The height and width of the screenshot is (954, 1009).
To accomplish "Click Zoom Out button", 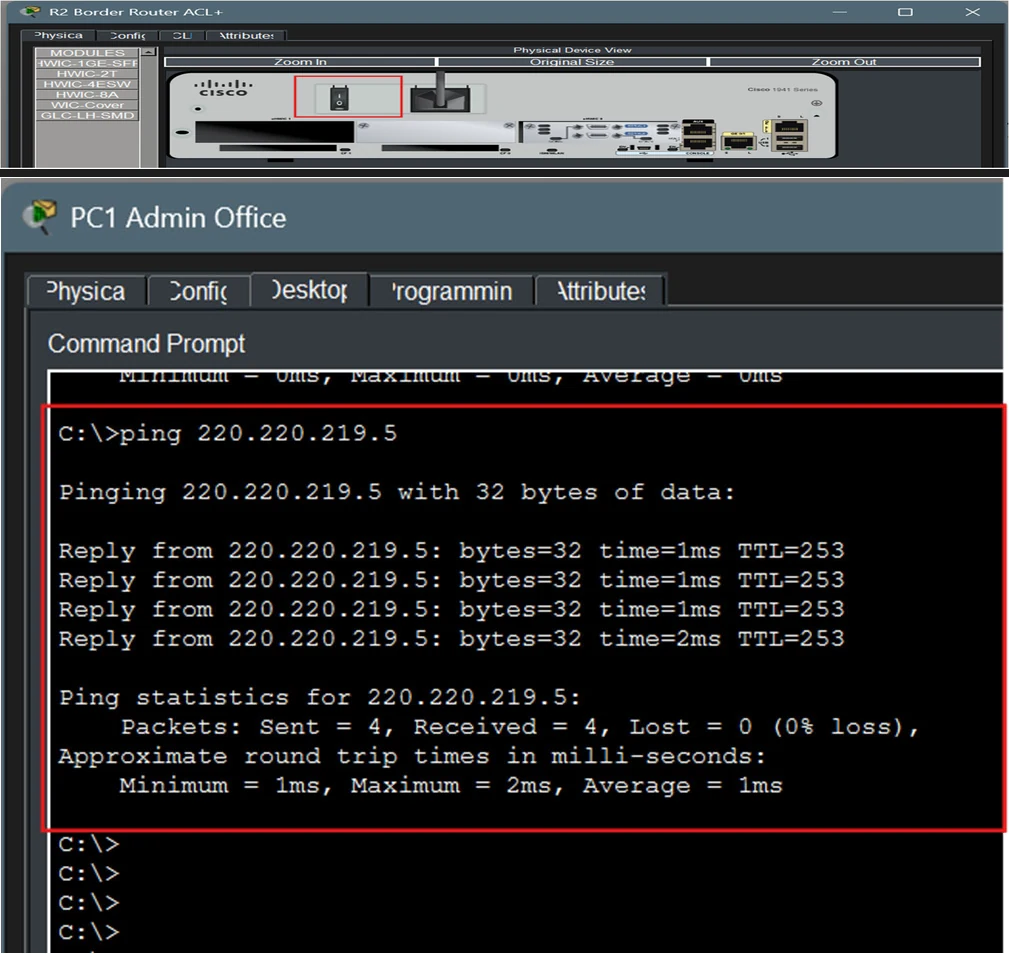I will pos(844,62).
